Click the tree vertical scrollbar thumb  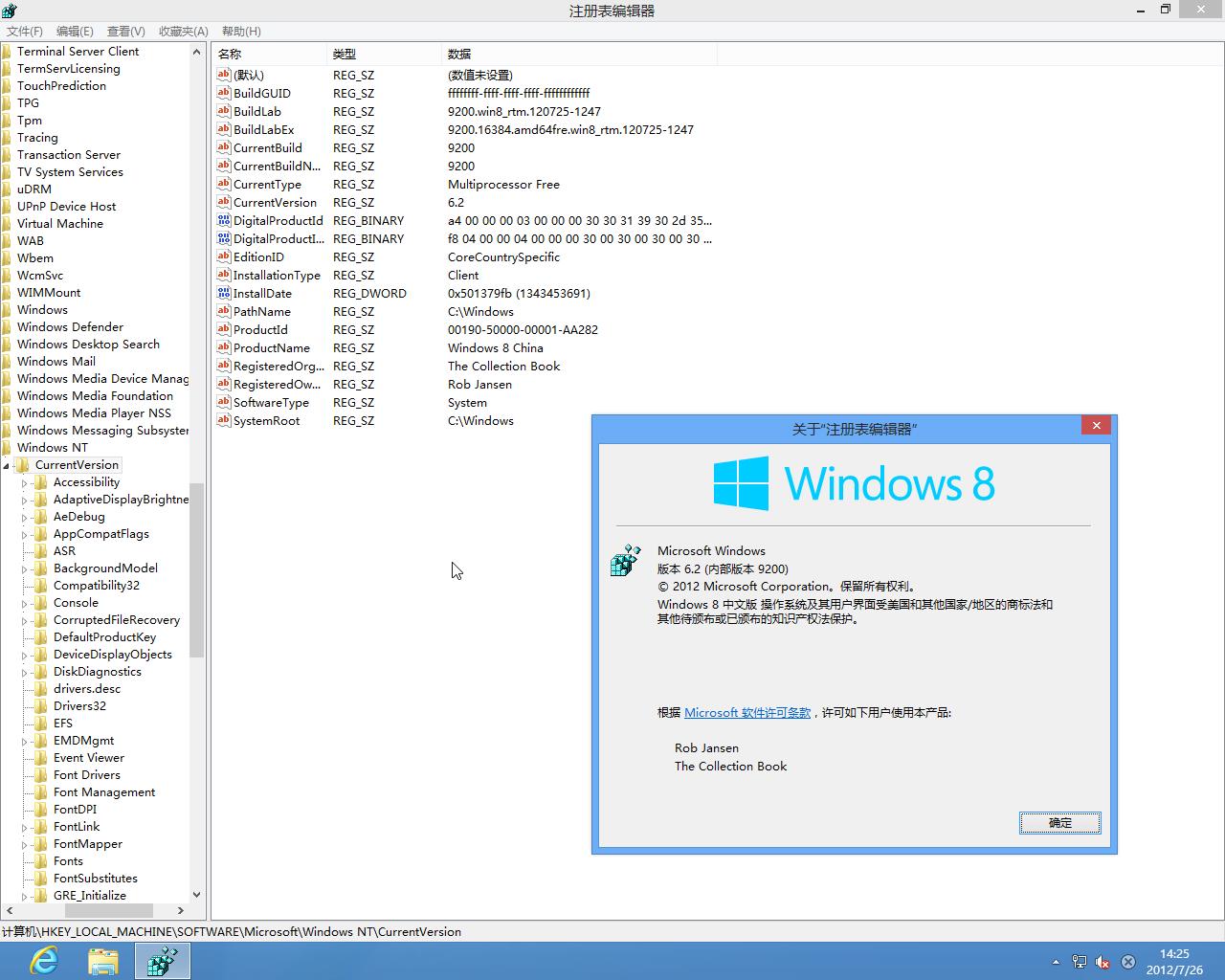coord(197,570)
